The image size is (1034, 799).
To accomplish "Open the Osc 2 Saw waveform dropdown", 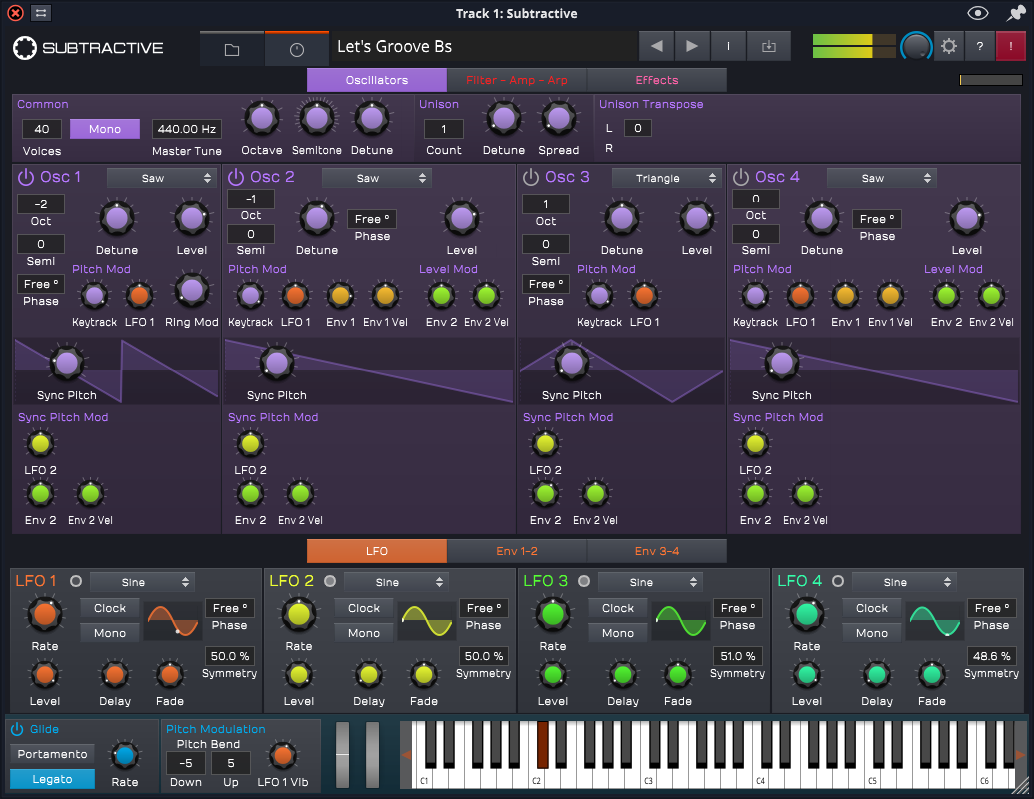I will click(x=377, y=178).
